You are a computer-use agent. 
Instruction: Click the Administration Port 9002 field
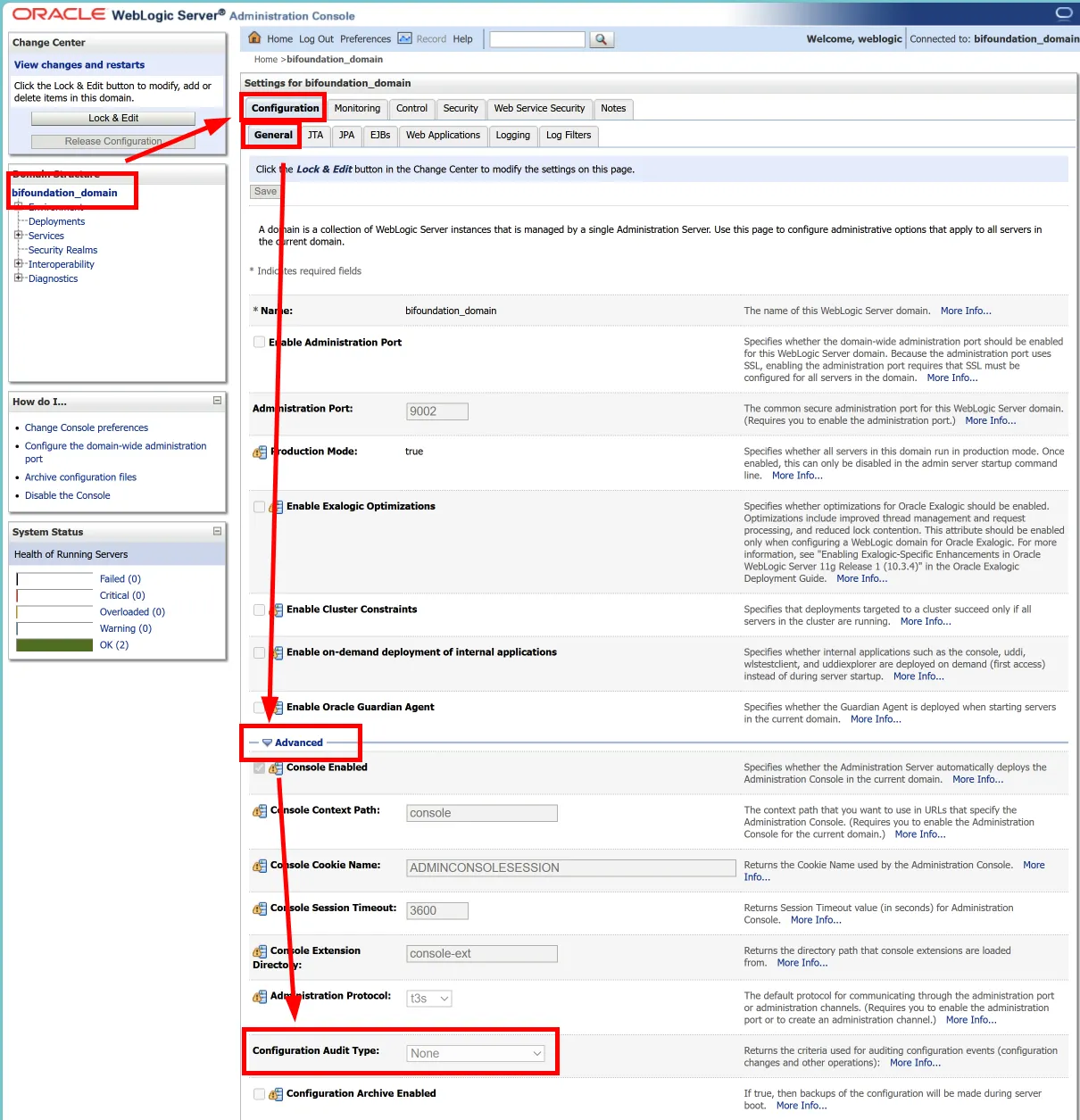437,411
